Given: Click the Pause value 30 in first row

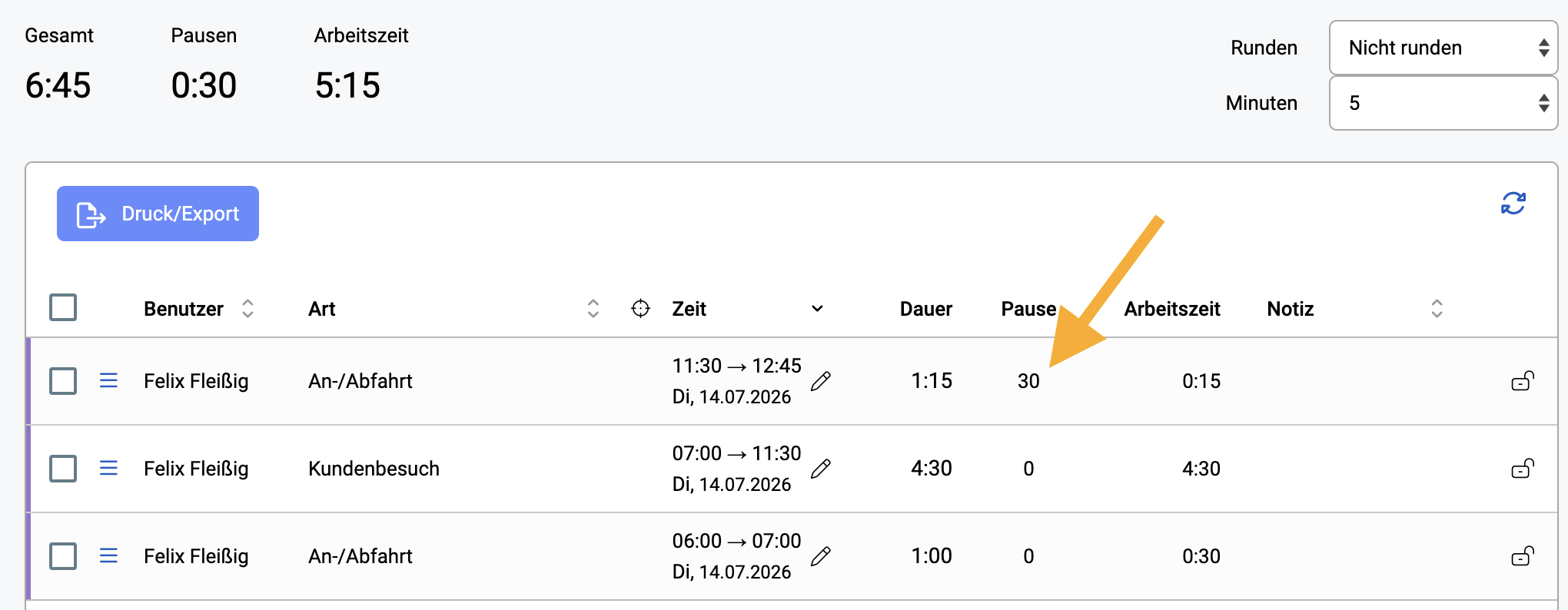Looking at the screenshot, I should click(x=1028, y=381).
